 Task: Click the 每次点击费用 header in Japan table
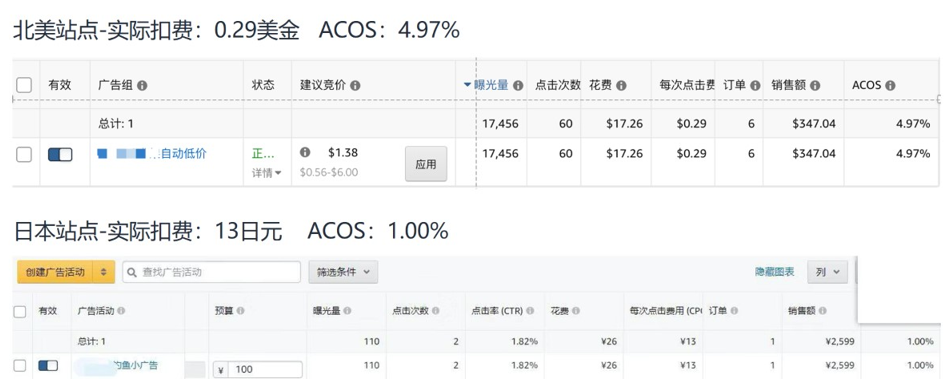[666, 311]
